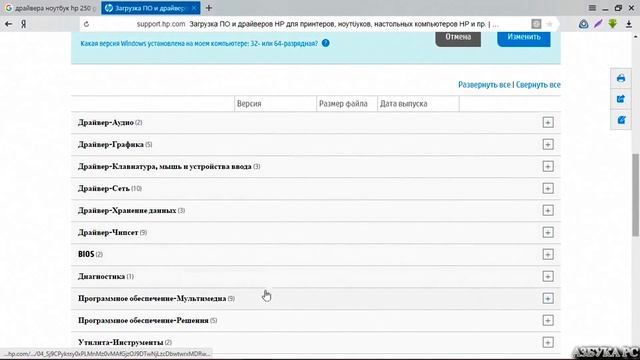The image size is (640, 360).
Task: Open the 32- or 64-bit Windows version link
Action: click(x=199, y=43)
